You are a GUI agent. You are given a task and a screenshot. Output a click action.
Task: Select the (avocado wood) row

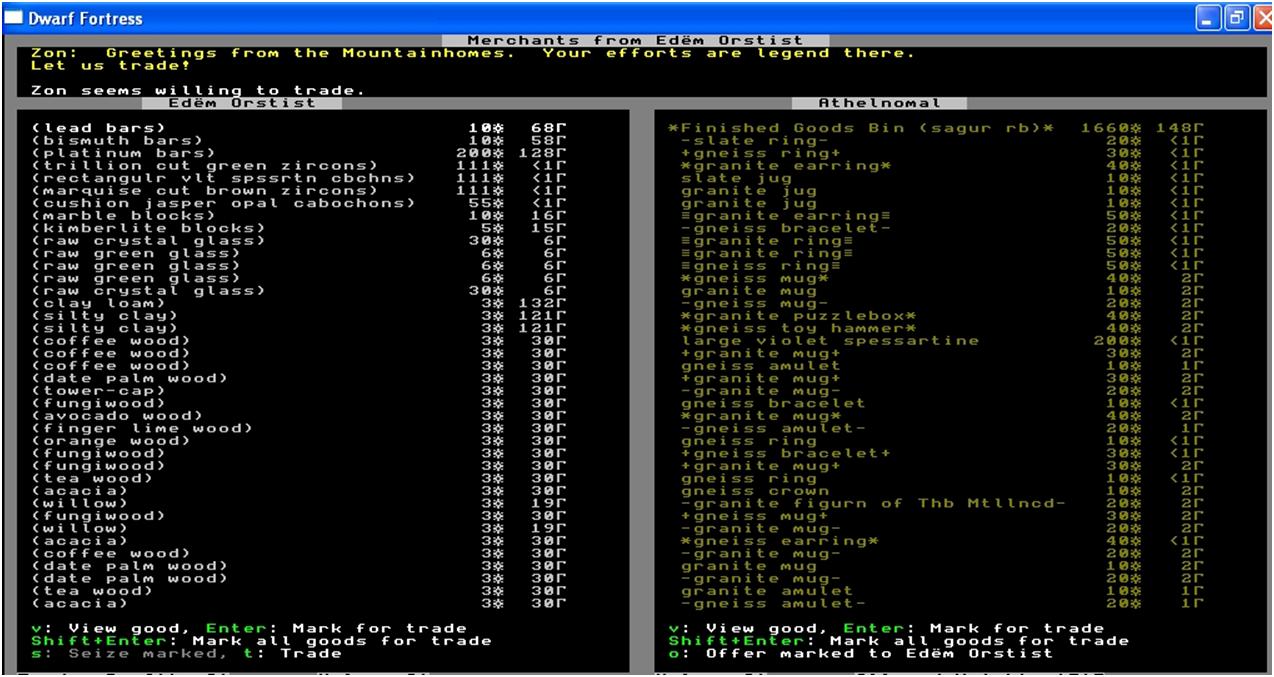click(x=300, y=415)
